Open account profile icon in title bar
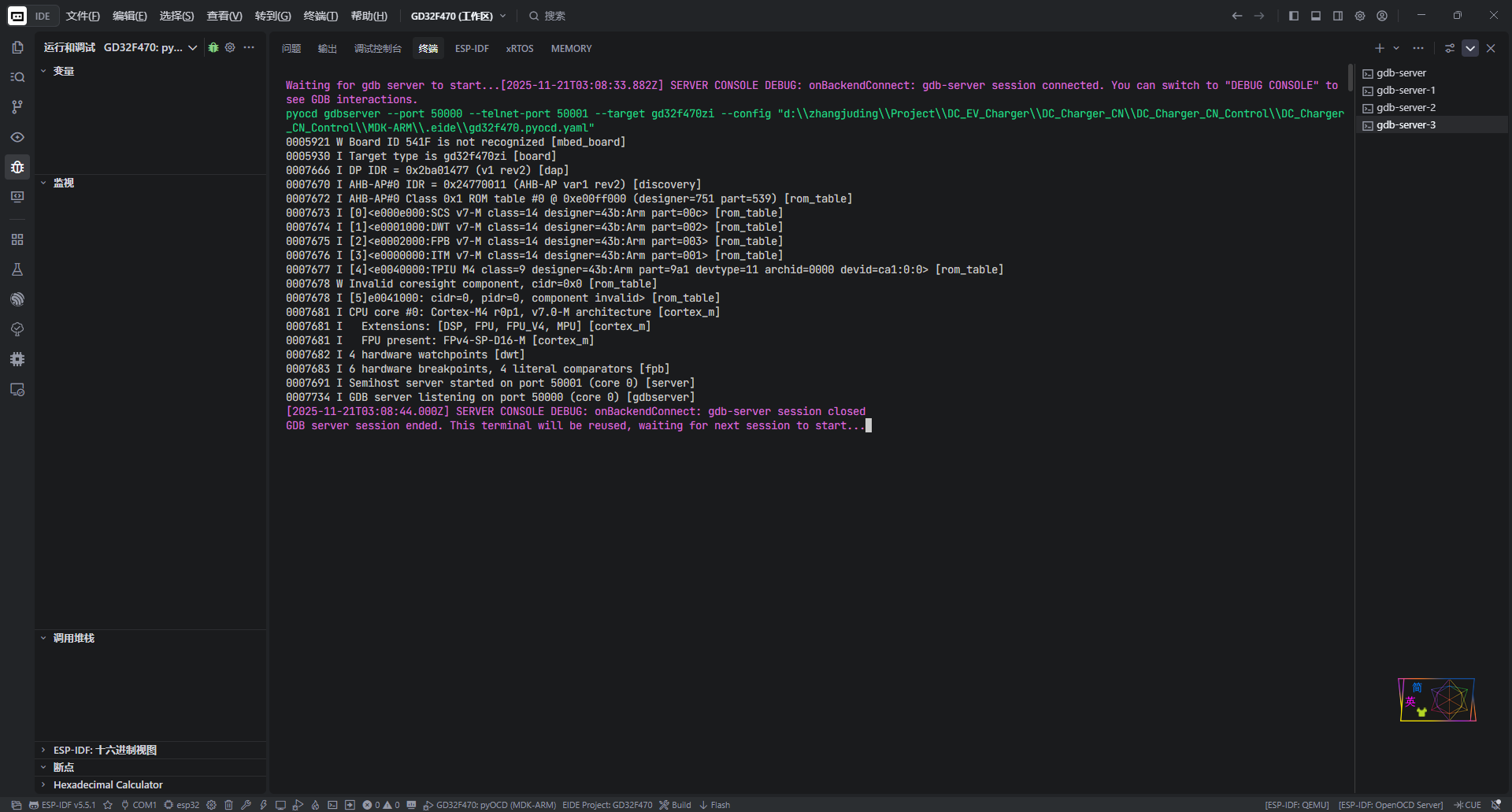The height and width of the screenshot is (812, 1512). click(1382, 16)
